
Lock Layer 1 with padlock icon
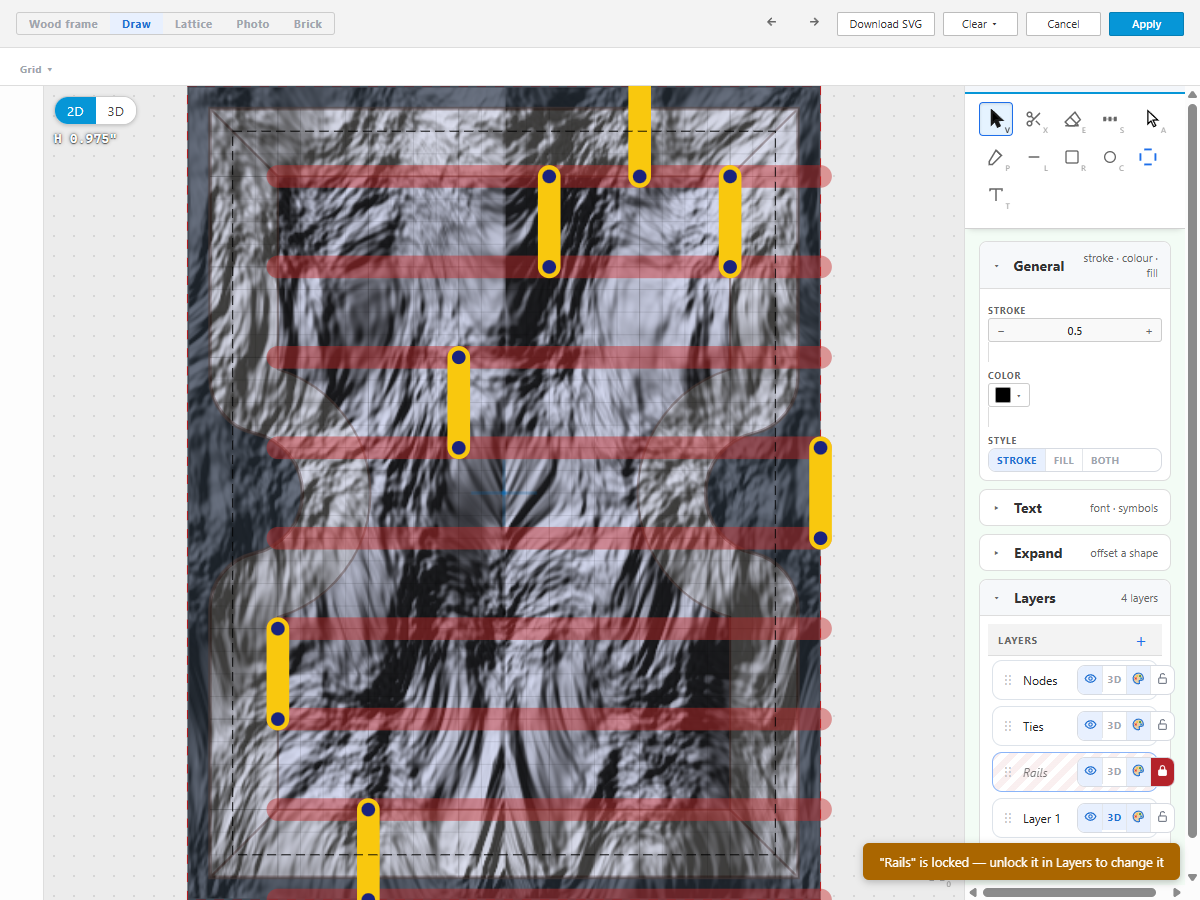(1162, 818)
